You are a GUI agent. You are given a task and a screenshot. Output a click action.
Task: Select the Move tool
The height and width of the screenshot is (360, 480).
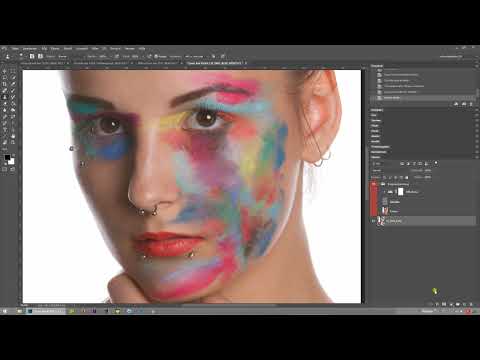point(5,71)
